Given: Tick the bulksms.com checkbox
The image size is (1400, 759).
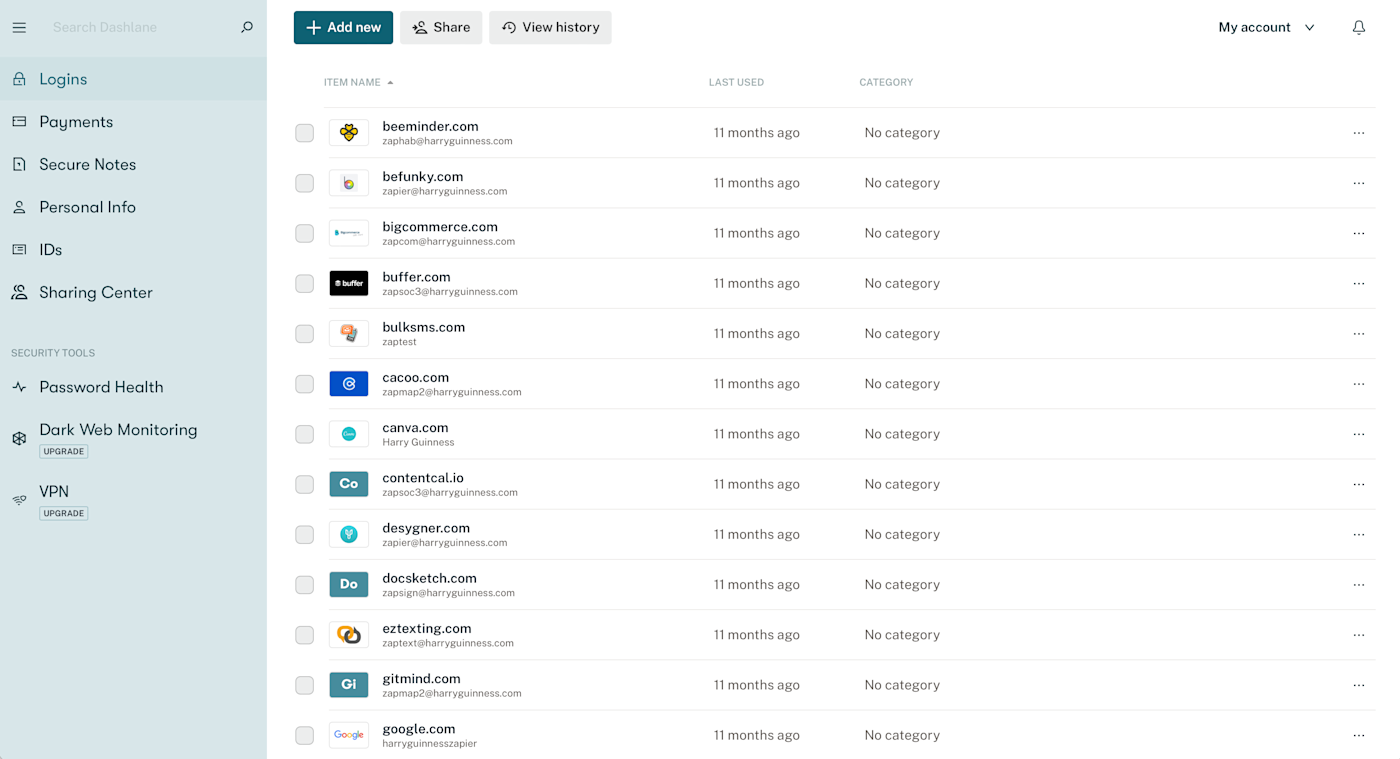Looking at the screenshot, I should (x=305, y=333).
